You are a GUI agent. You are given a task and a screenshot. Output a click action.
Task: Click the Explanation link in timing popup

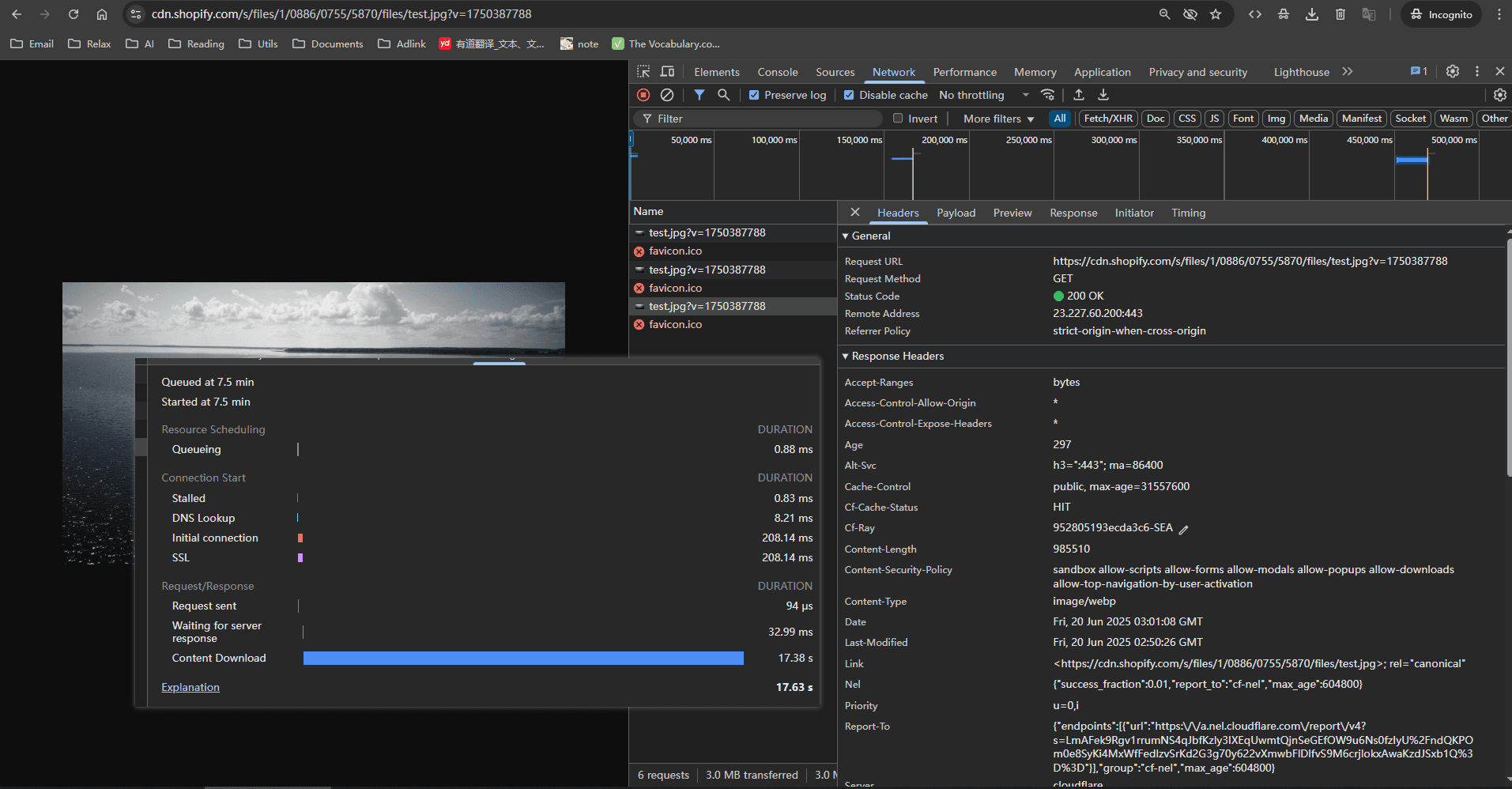[190, 688]
